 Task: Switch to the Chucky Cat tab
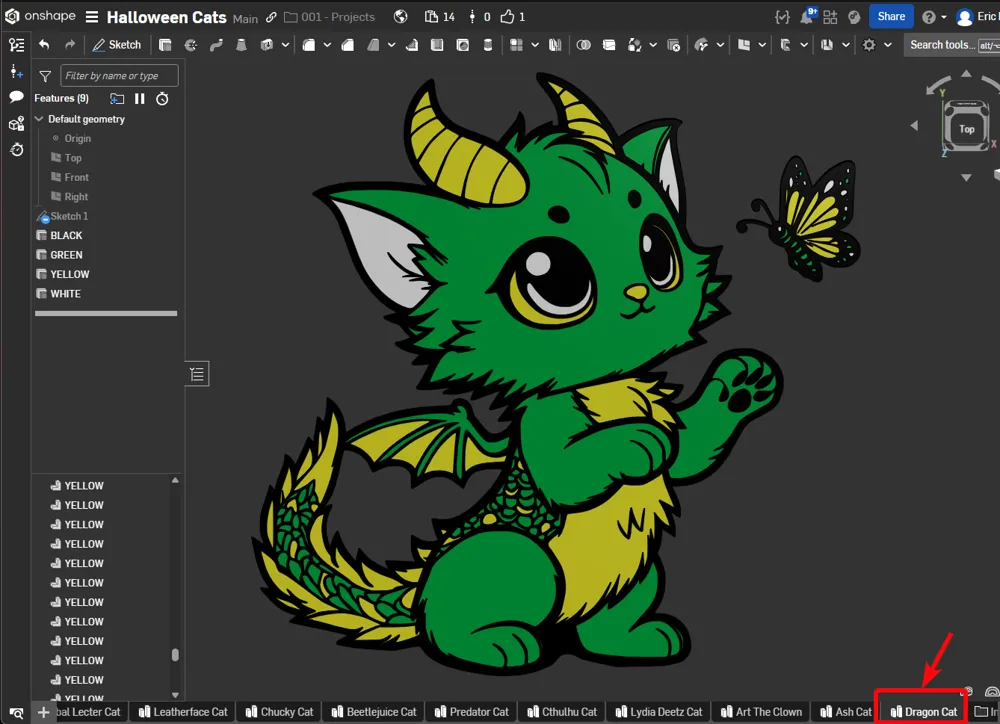pos(280,712)
